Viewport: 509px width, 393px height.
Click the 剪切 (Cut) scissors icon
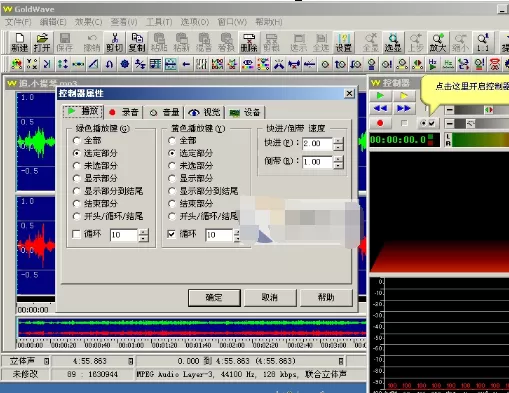tap(114, 43)
